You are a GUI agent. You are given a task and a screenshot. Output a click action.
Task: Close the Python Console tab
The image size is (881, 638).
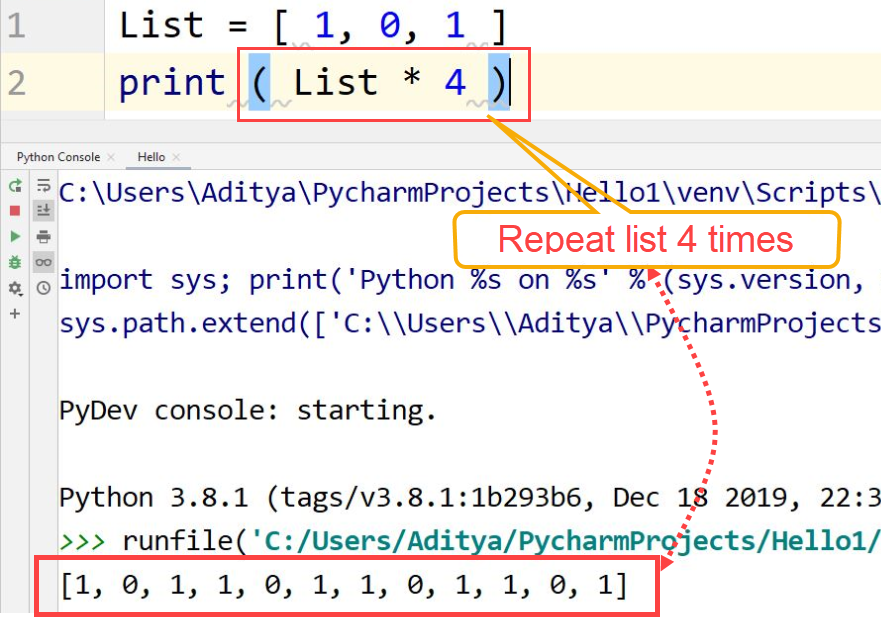pos(111,157)
